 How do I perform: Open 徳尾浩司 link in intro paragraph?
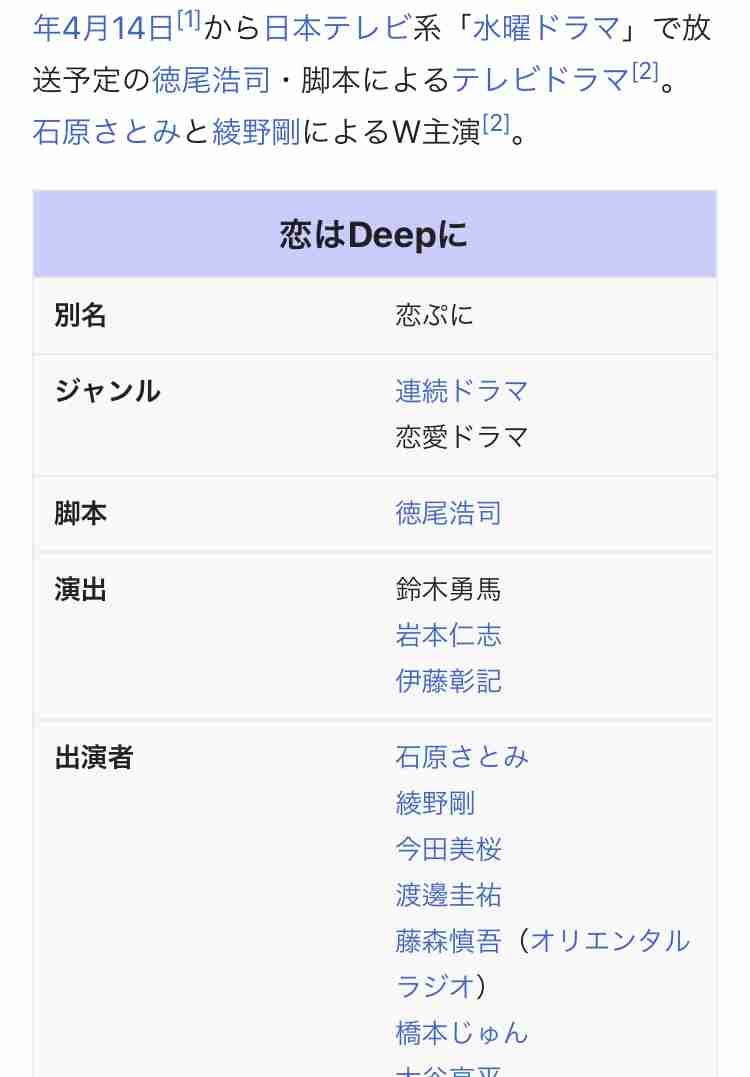click(212, 80)
